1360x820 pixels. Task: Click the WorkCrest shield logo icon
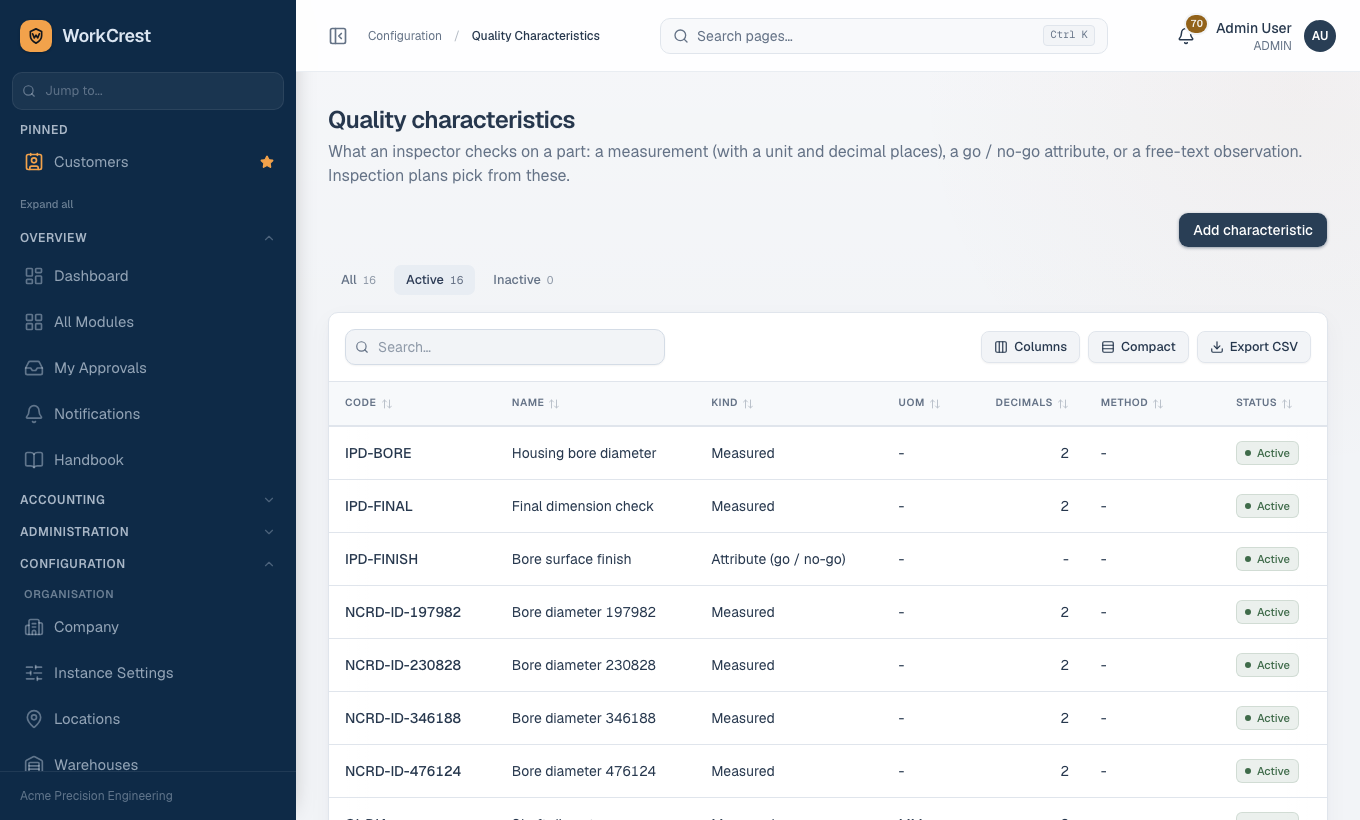click(36, 36)
